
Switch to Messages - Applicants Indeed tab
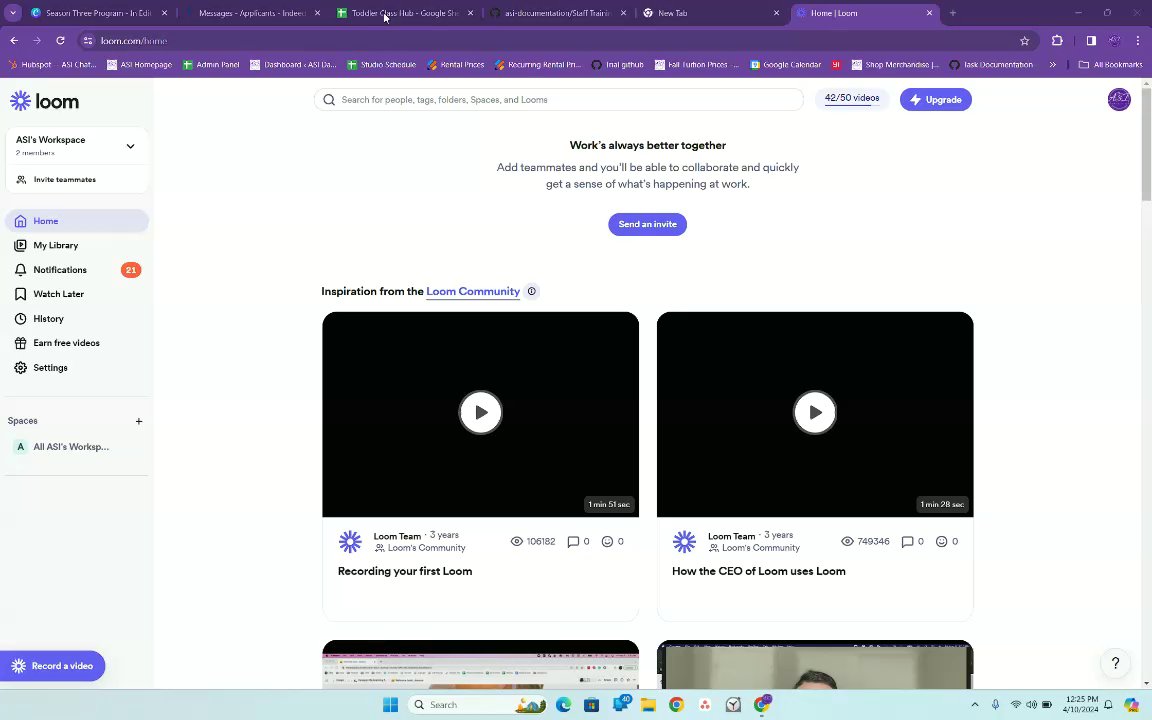(x=252, y=13)
